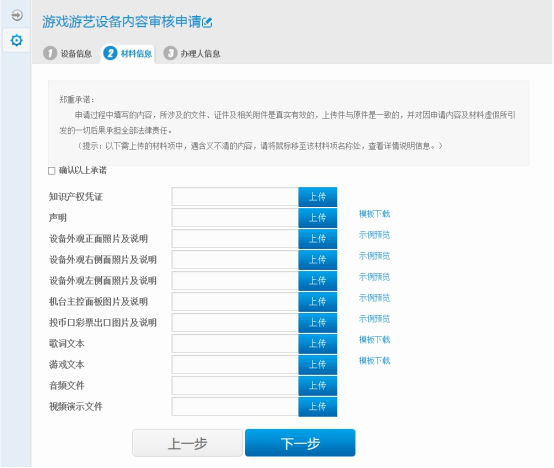This screenshot has height=468, width=554.
Task: Download template for 歌词文本
Action: [x=374, y=340]
